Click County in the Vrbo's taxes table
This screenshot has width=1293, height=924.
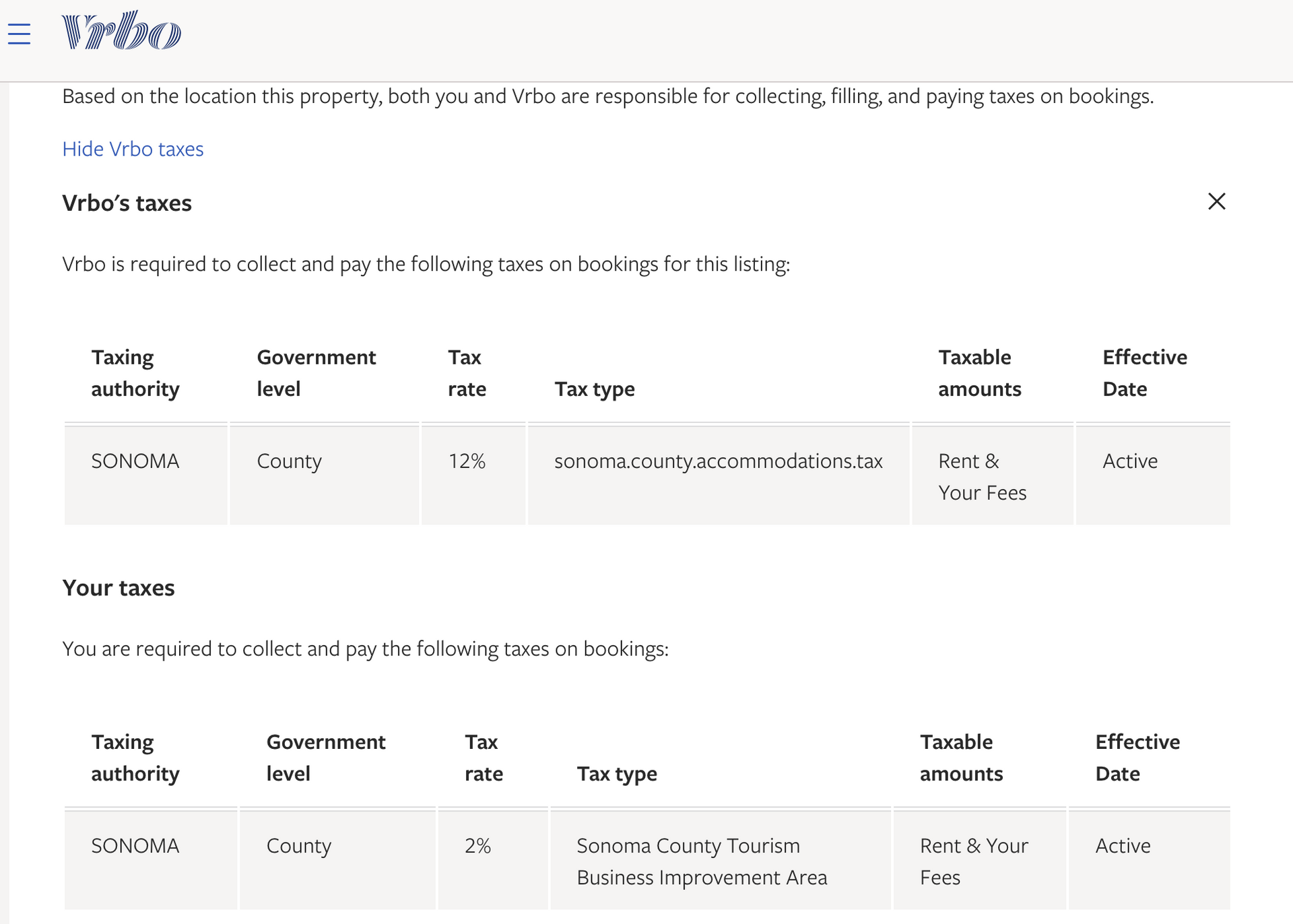289,461
